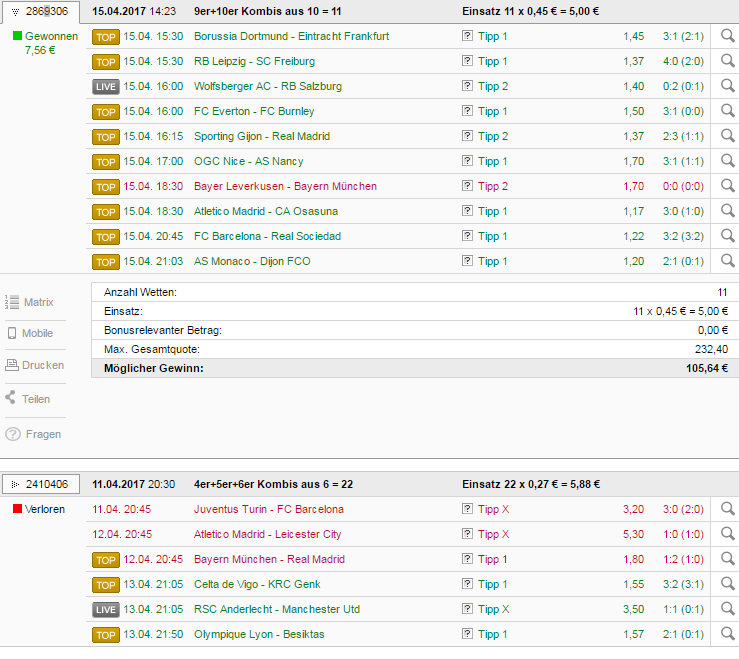Select Drucken to print the slip
This screenshot has height=660, width=739.
[34, 365]
